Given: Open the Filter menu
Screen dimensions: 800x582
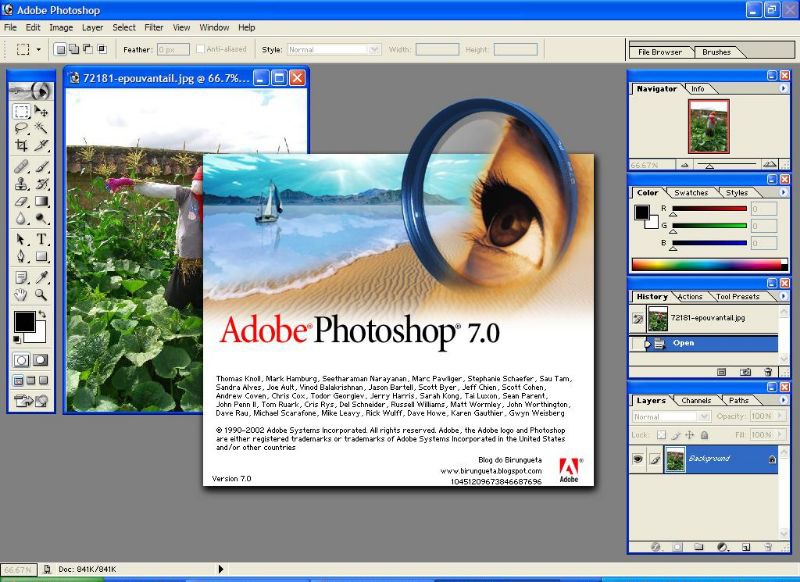Looking at the screenshot, I should 154,28.
